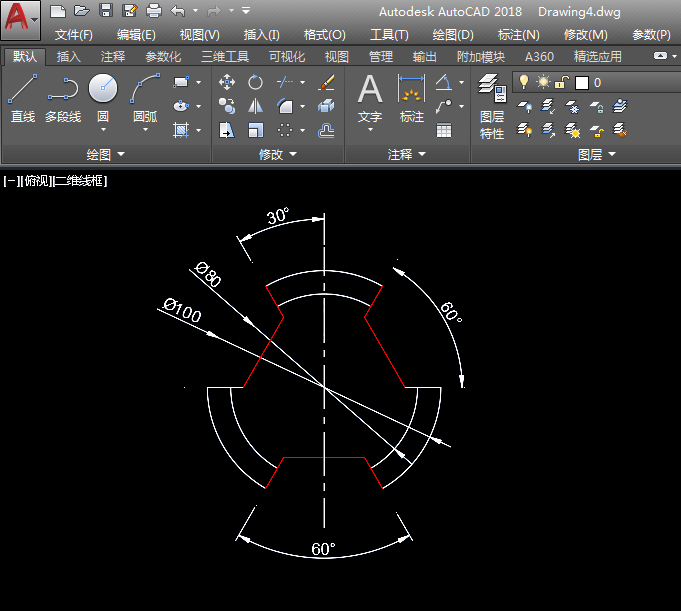
Task: Click the layer 0 white color swatch
Action: pyautogui.click(x=581, y=82)
